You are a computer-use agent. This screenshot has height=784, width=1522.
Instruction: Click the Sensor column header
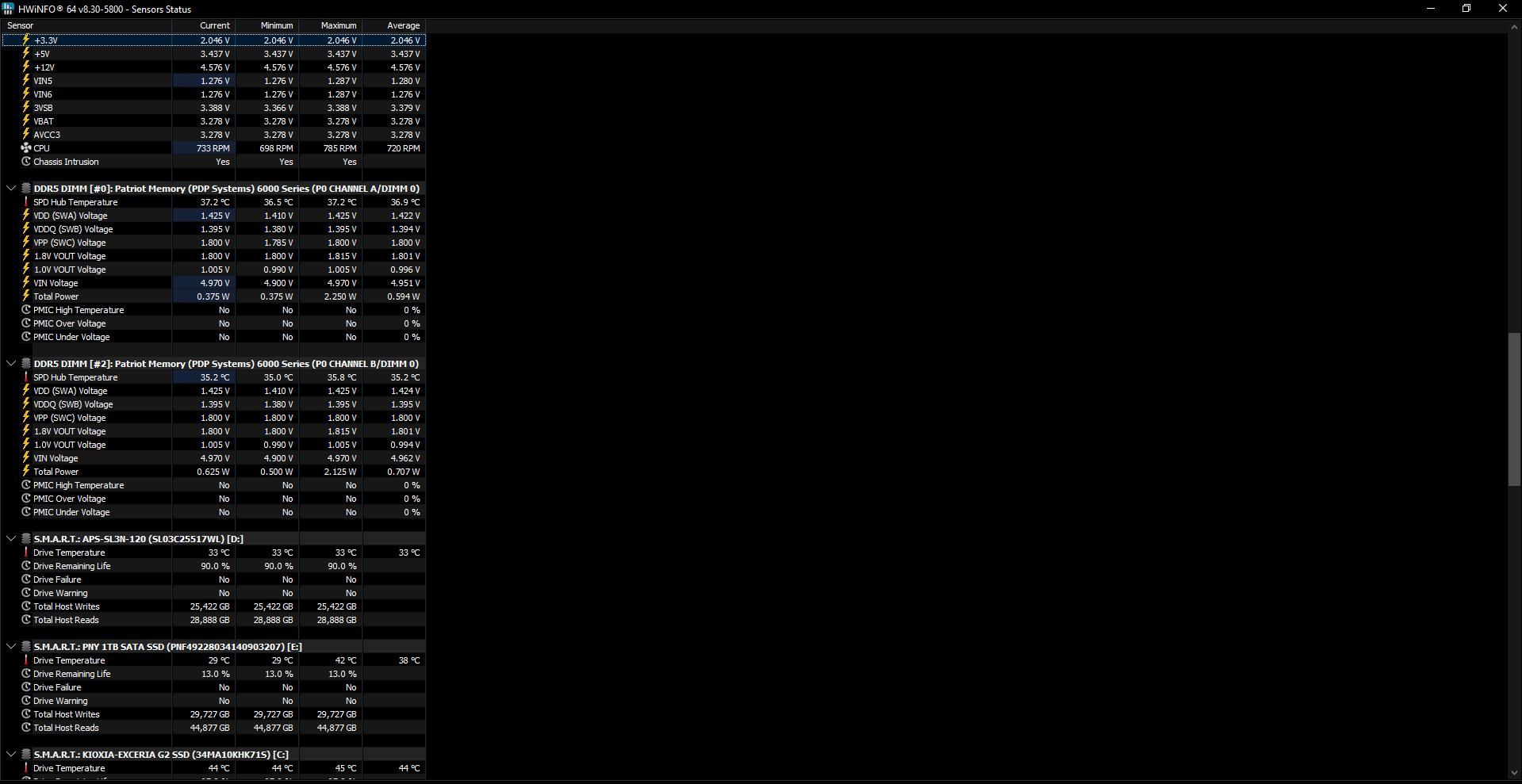click(86, 25)
